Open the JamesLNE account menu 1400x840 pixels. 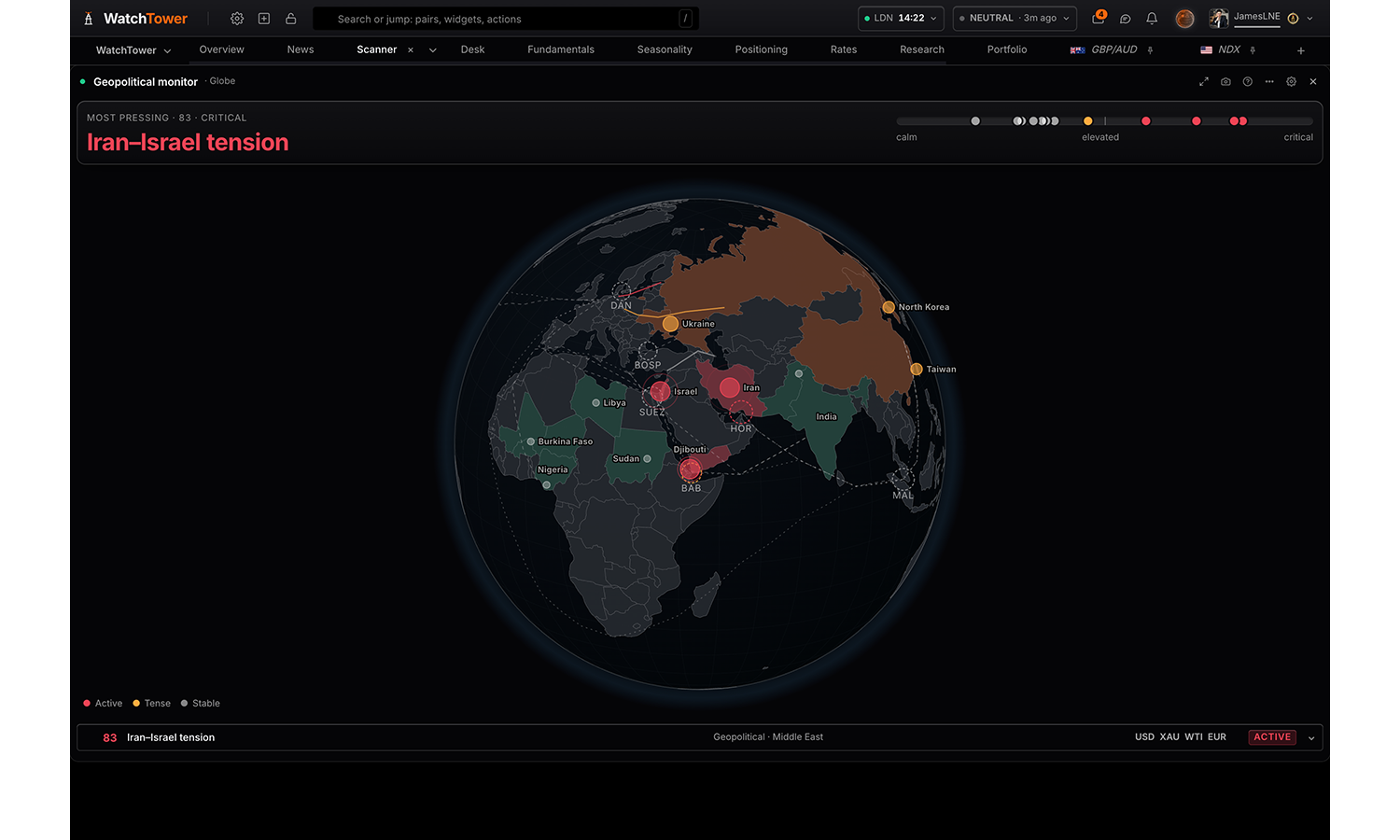(x=1262, y=19)
